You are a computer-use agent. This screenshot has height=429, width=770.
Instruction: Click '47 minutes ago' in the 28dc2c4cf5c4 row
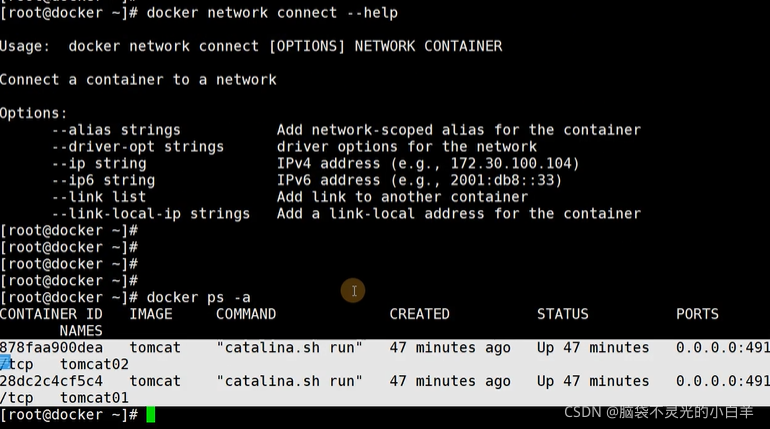click(450, 381)
